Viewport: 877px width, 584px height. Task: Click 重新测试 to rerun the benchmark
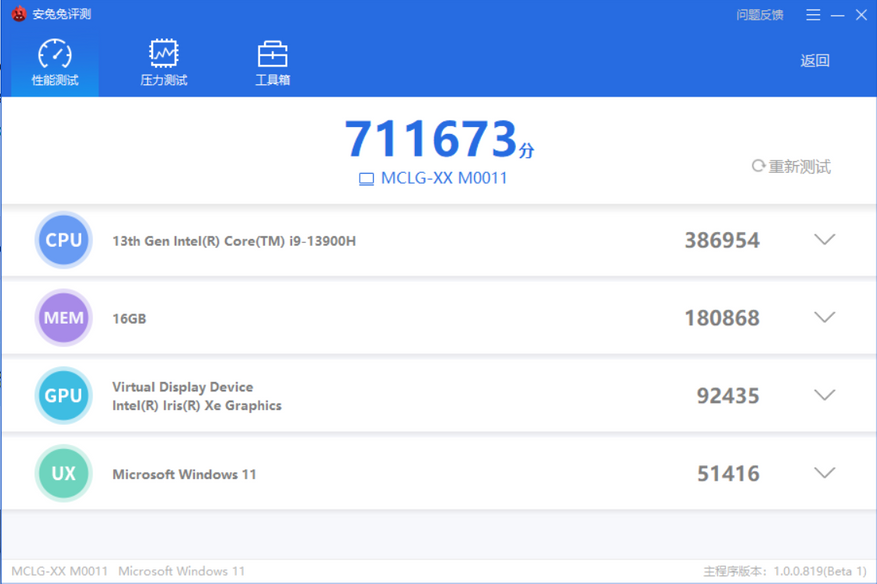point(799,167)
